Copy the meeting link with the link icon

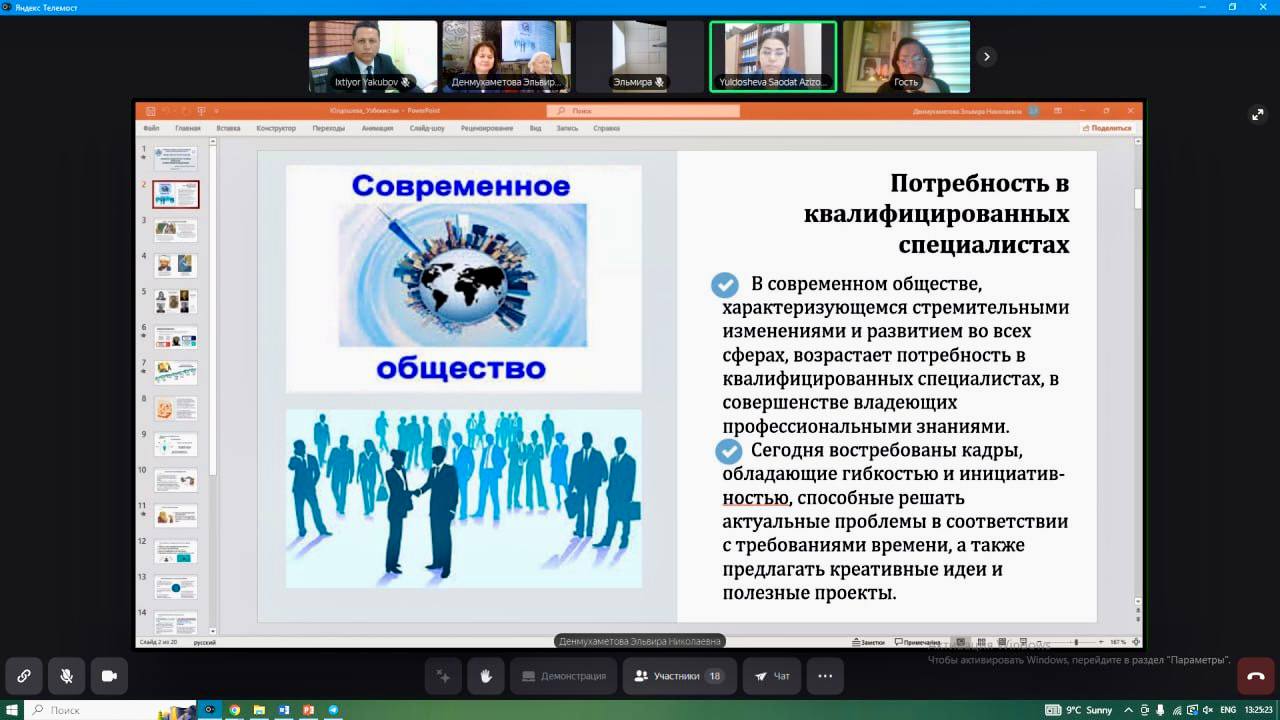point(24,676)
